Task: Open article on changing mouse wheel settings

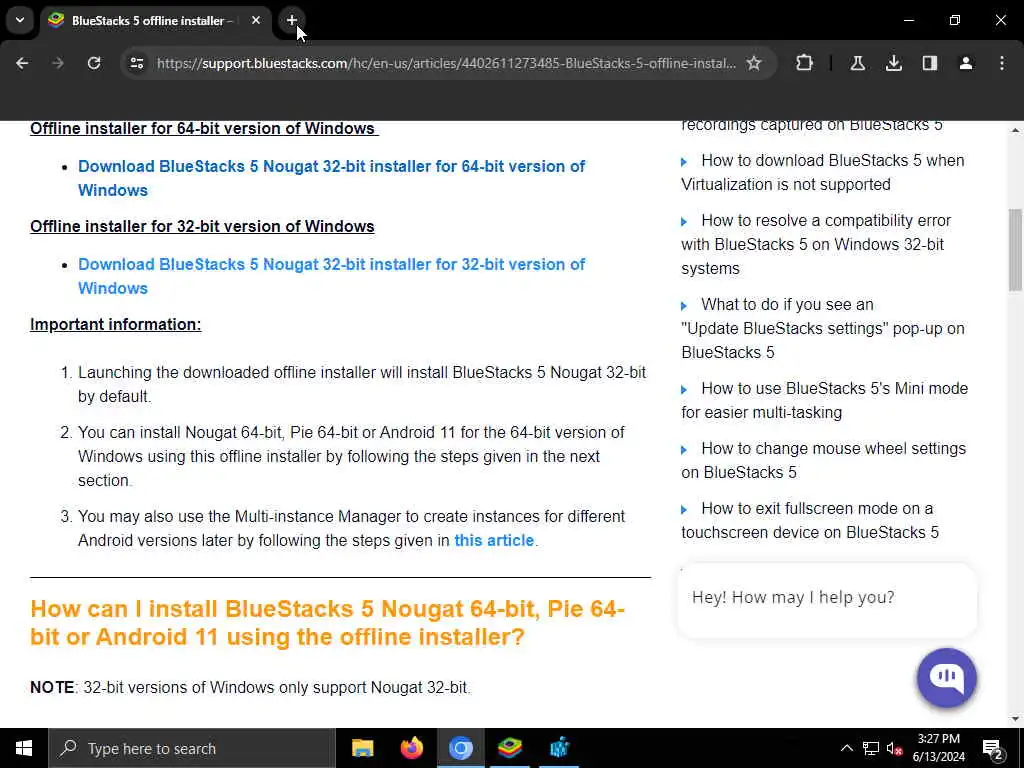Action: click(x=823, y=460)
